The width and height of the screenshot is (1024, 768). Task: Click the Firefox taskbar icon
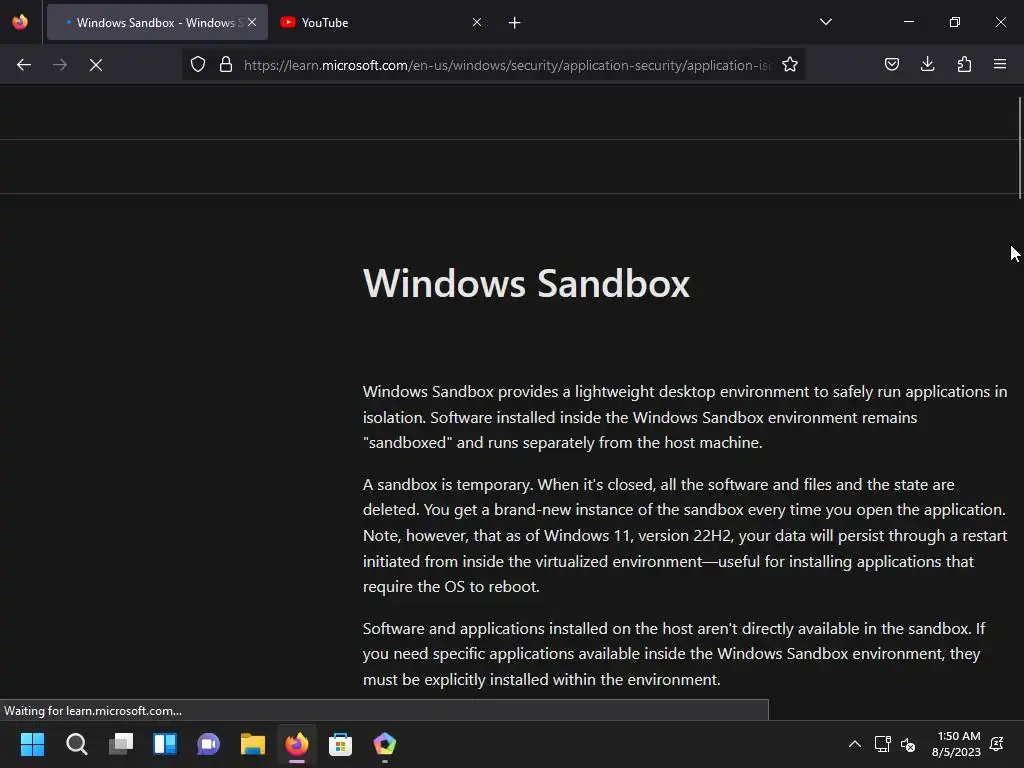(x=296, y=744)
